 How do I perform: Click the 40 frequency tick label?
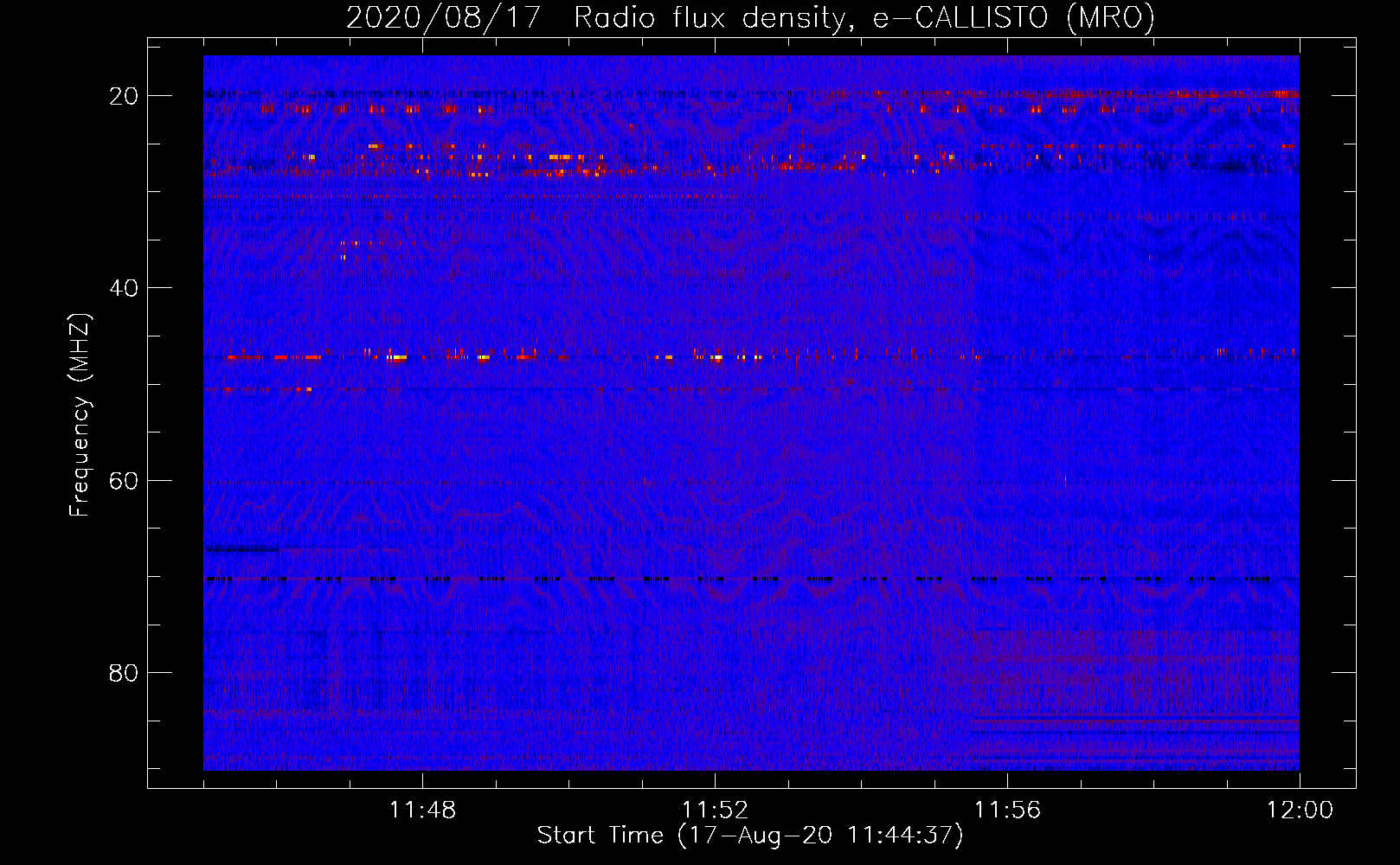[124, 288]
